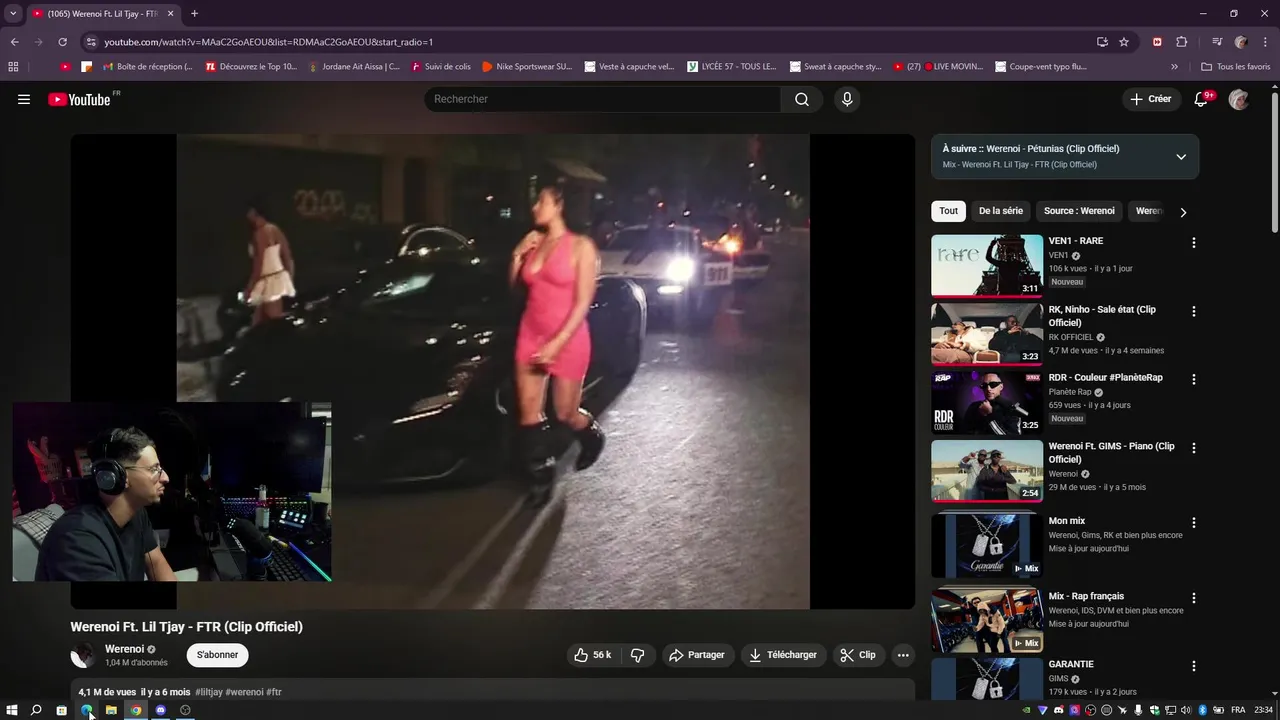
Task: Open RDR - Couleur #PlanèteRap thumbnail
Action: click(987, 403)
